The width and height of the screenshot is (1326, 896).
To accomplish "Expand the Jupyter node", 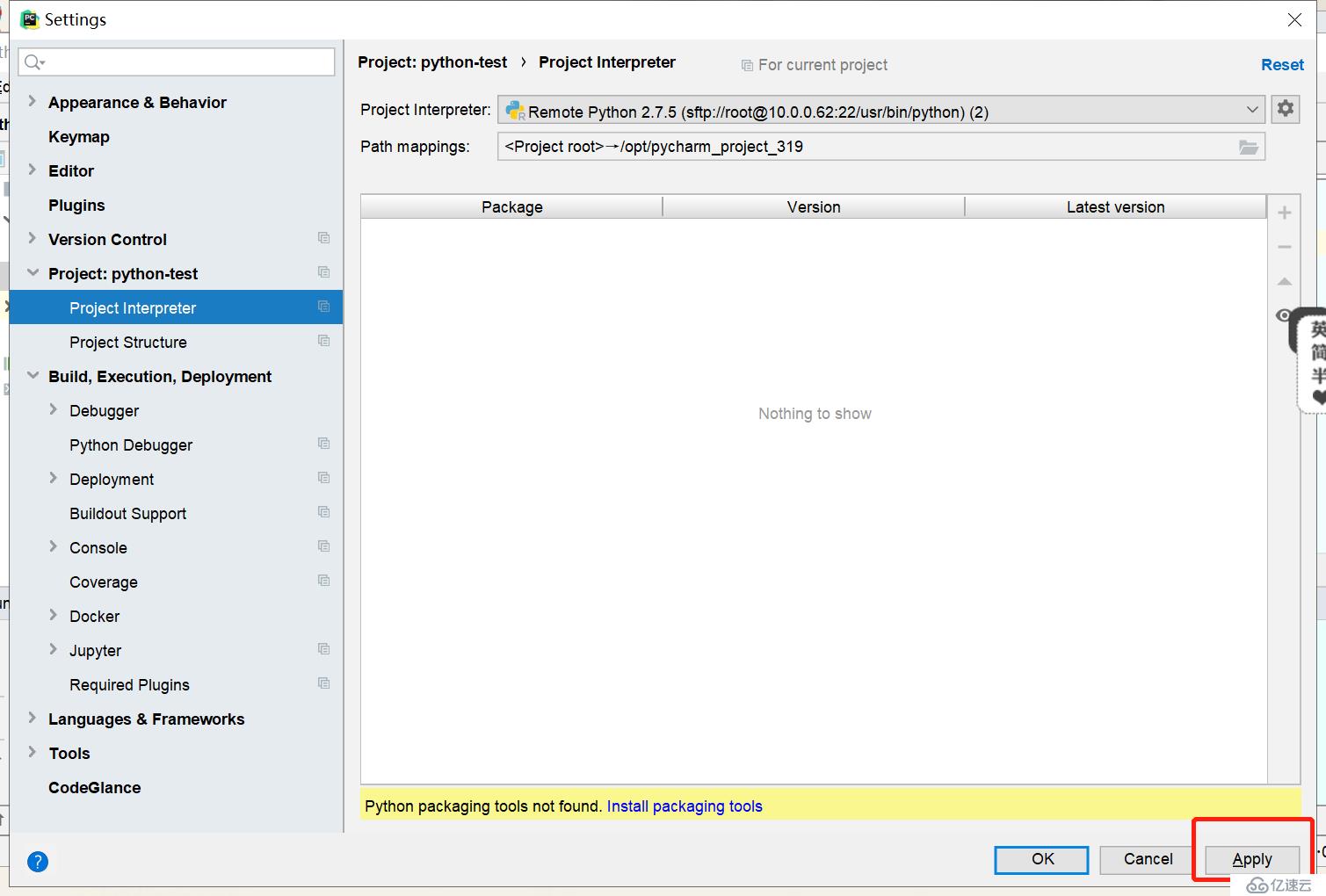I will [x=54, y=649].
